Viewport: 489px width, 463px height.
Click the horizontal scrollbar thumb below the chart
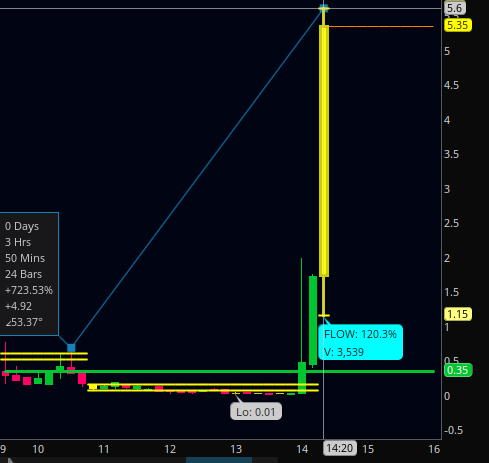[219, 460]
